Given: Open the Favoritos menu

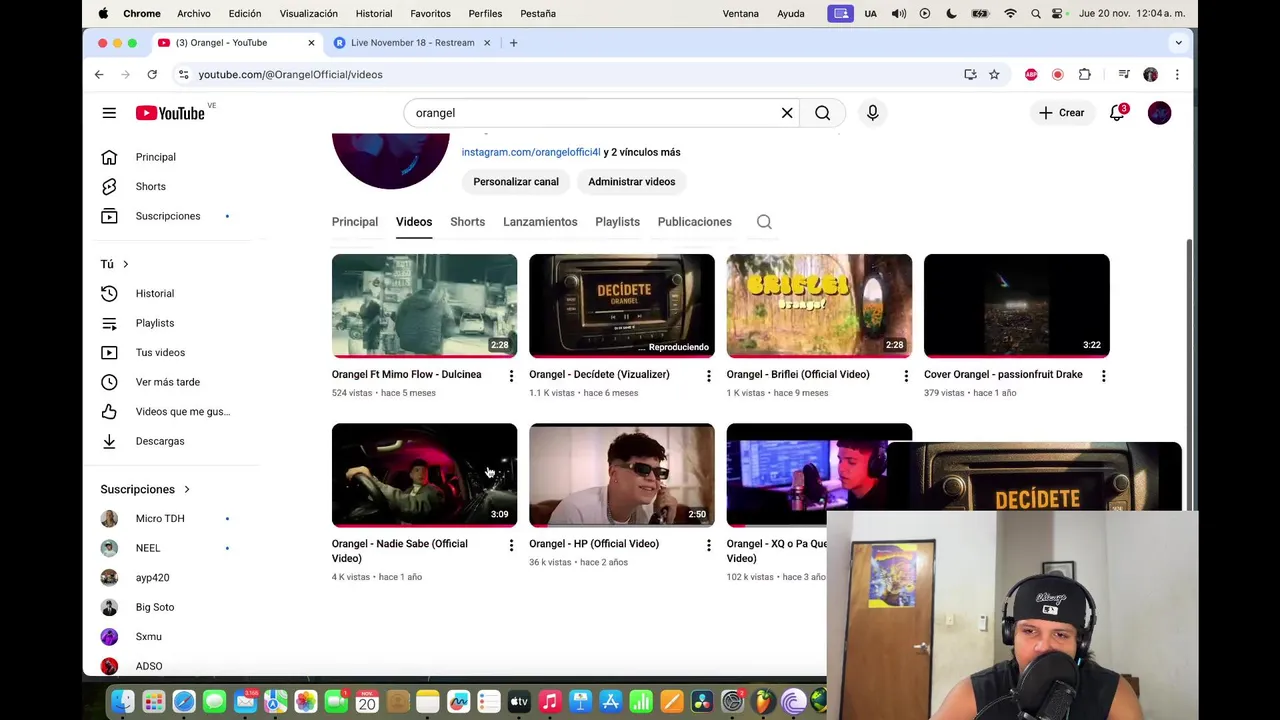Looking at the screenshot, I should click(430, 13).
